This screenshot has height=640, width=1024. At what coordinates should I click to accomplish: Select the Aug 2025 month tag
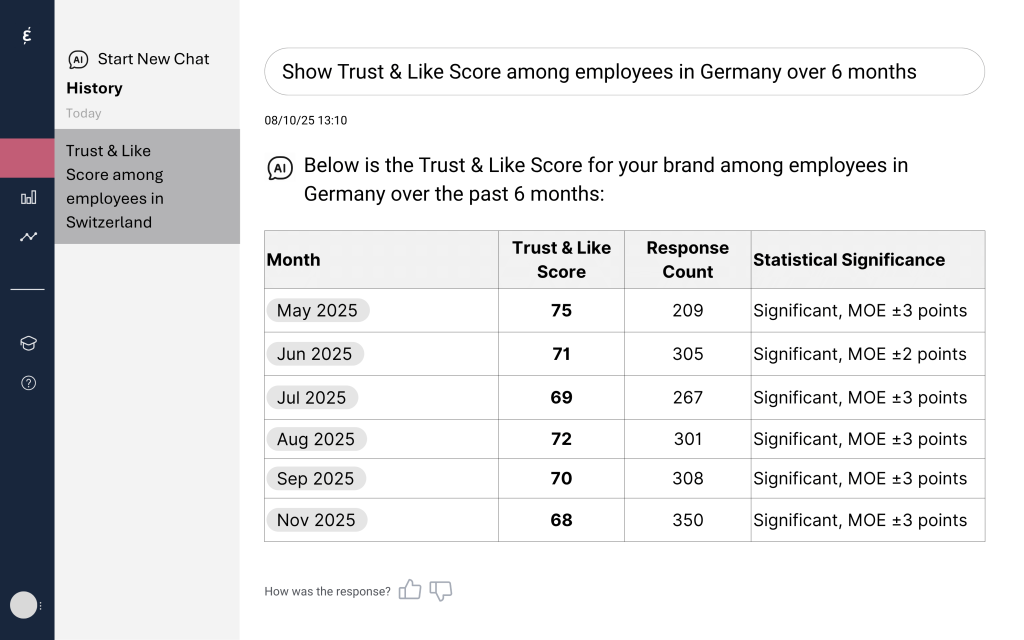316,439
